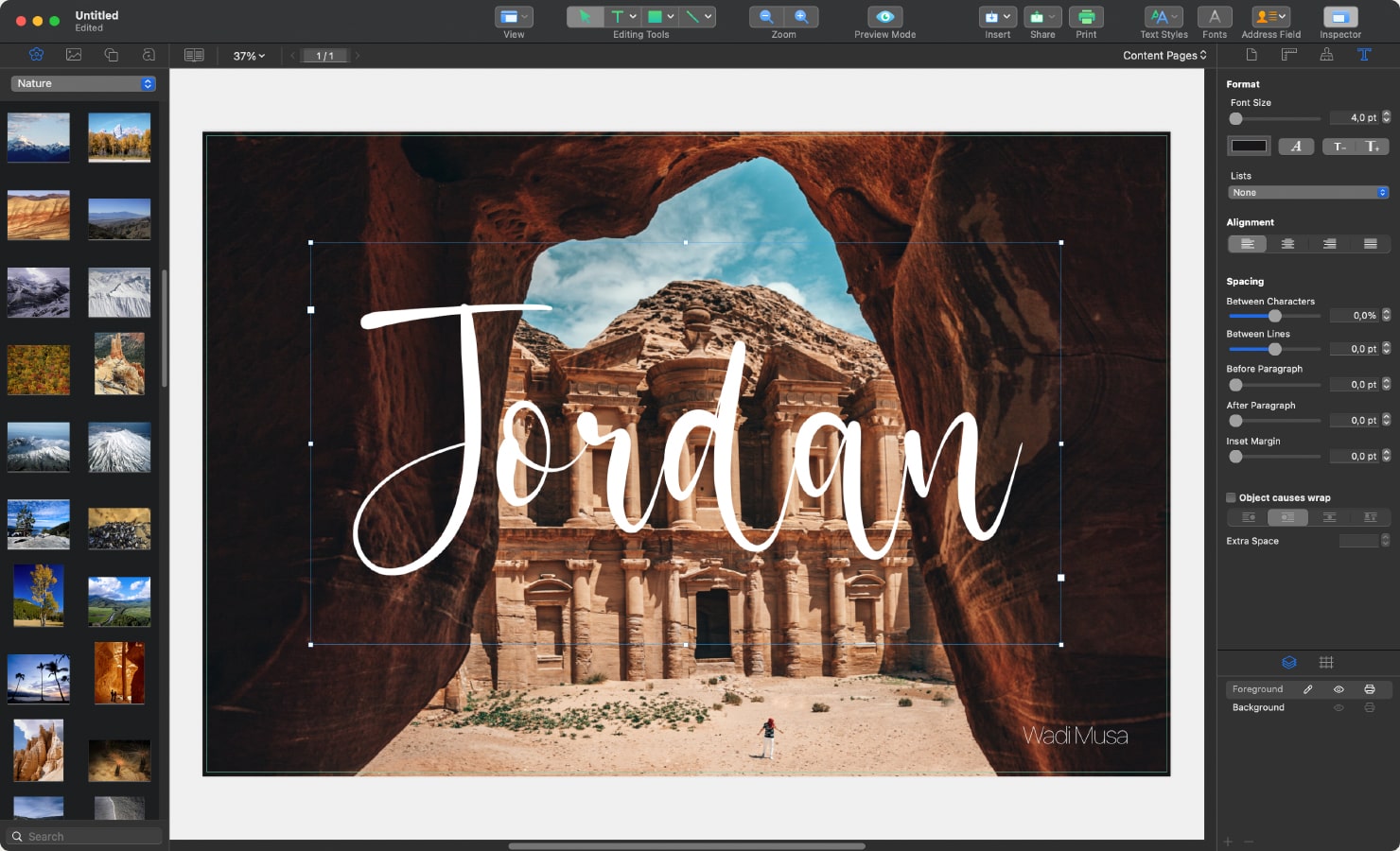The image size is (1400, 851).
Task: Open the Fonts panel
Action: pyautogui.click(x=1215, y=16)
